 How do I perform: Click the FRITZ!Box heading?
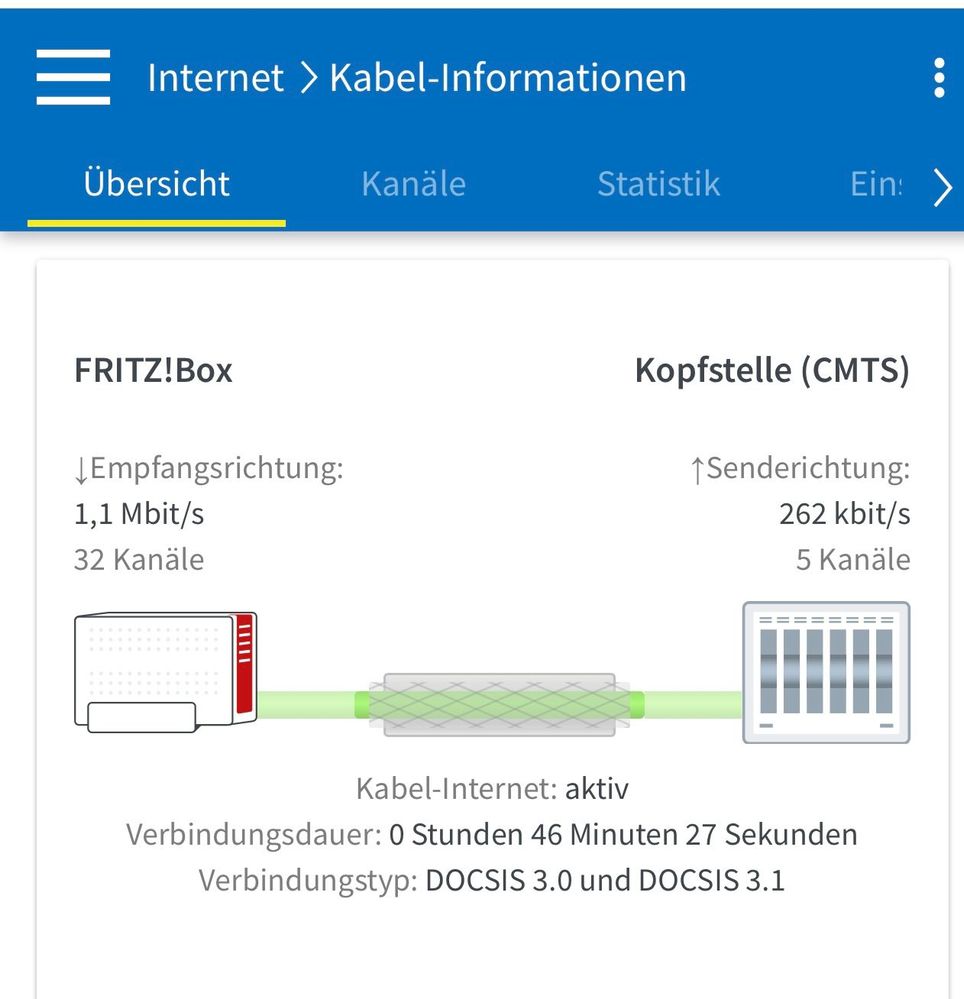[153, 371]
